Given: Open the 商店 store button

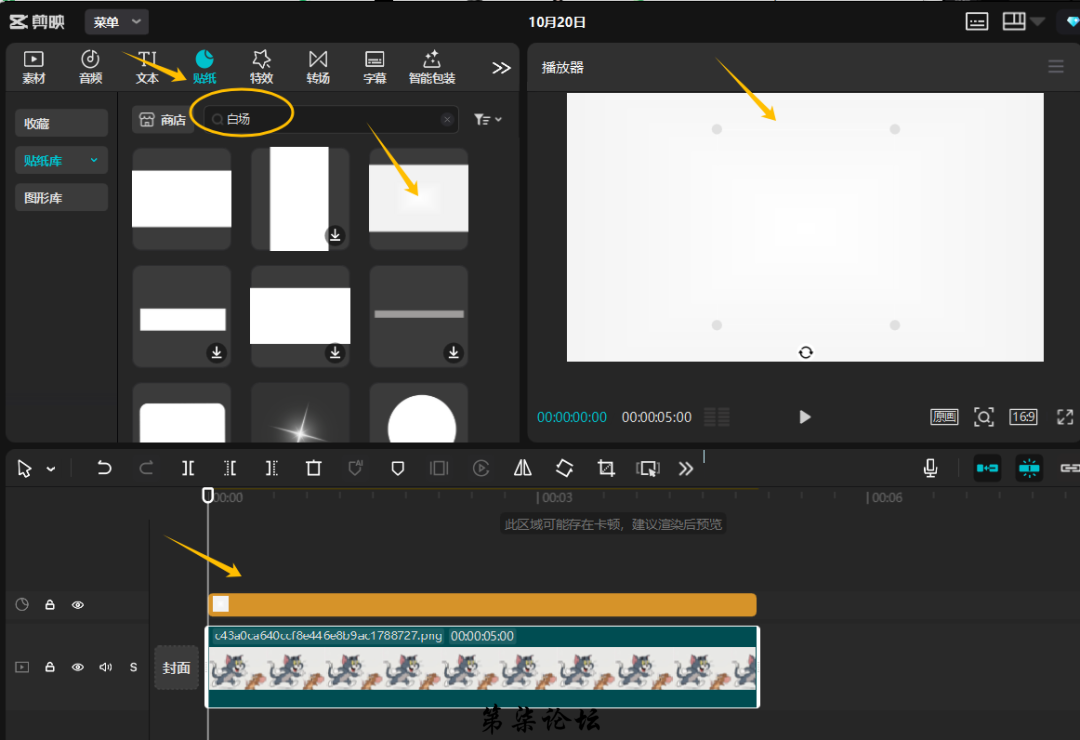Looking at the screenshot, I should (163, 120).
